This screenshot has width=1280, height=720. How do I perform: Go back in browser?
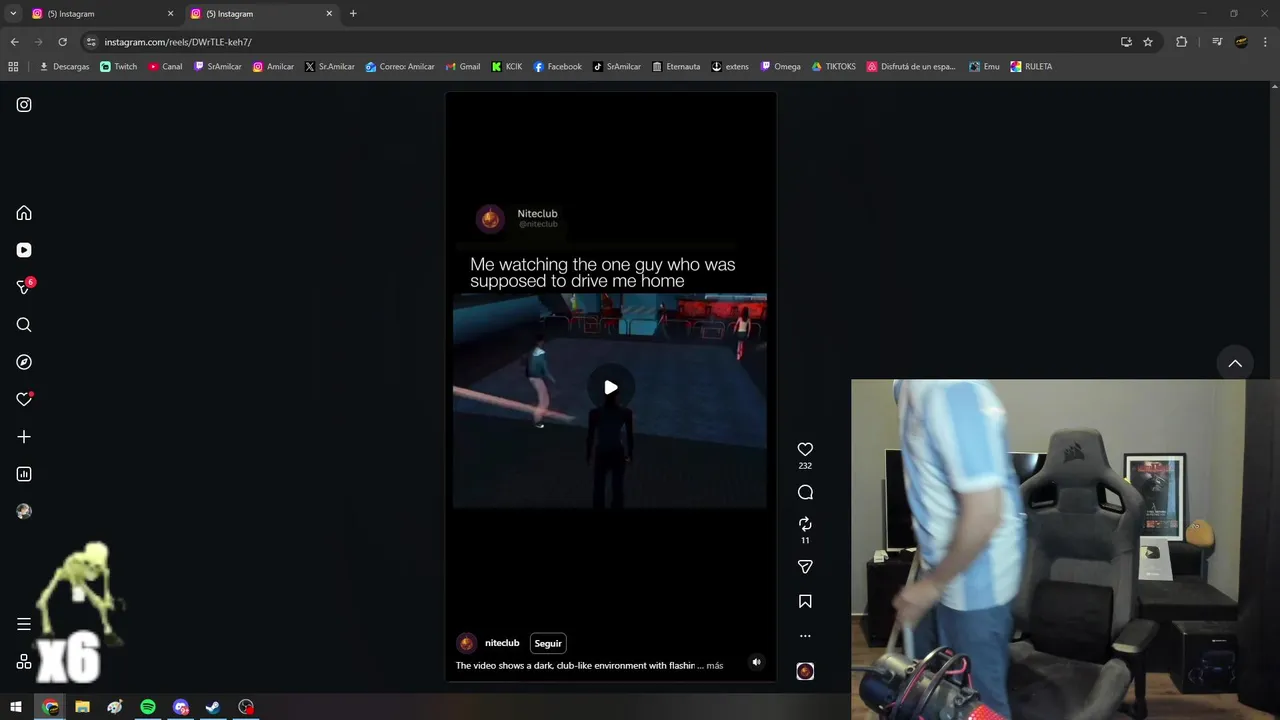click(x=14, y=42)
